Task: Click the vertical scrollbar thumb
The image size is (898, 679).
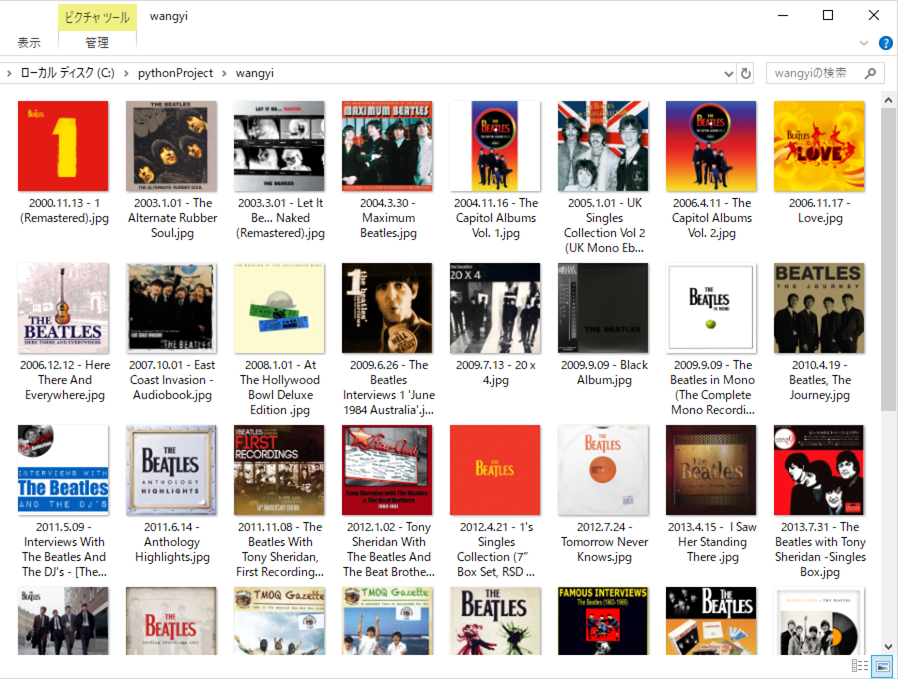Action: click(888, 259)
